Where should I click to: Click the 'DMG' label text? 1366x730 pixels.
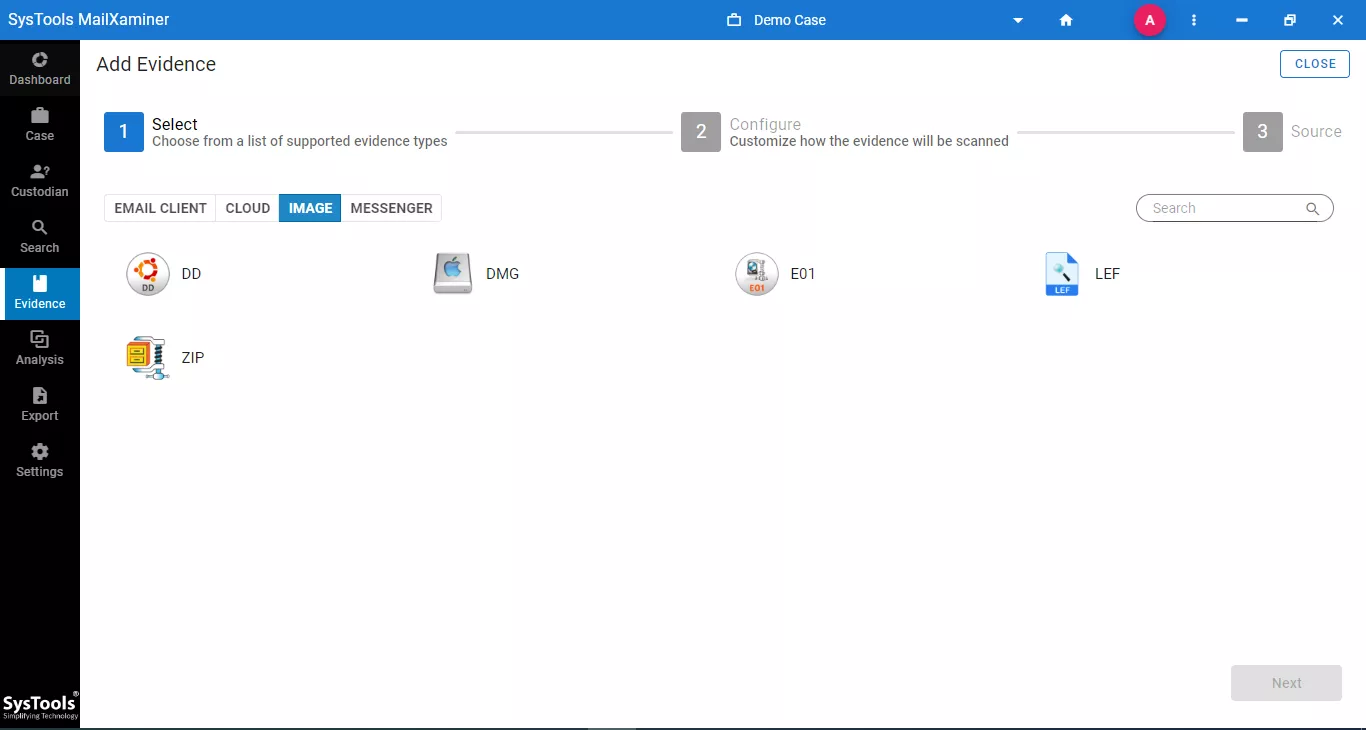click(x=502, y=274)
